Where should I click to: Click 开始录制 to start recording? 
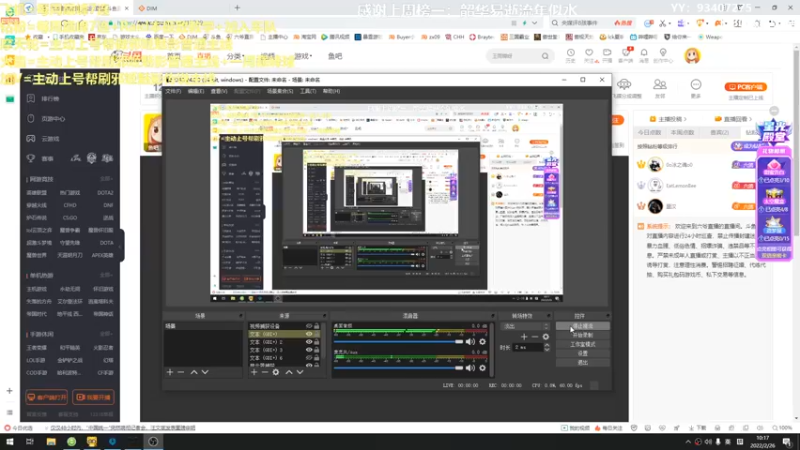coord(583,335)
